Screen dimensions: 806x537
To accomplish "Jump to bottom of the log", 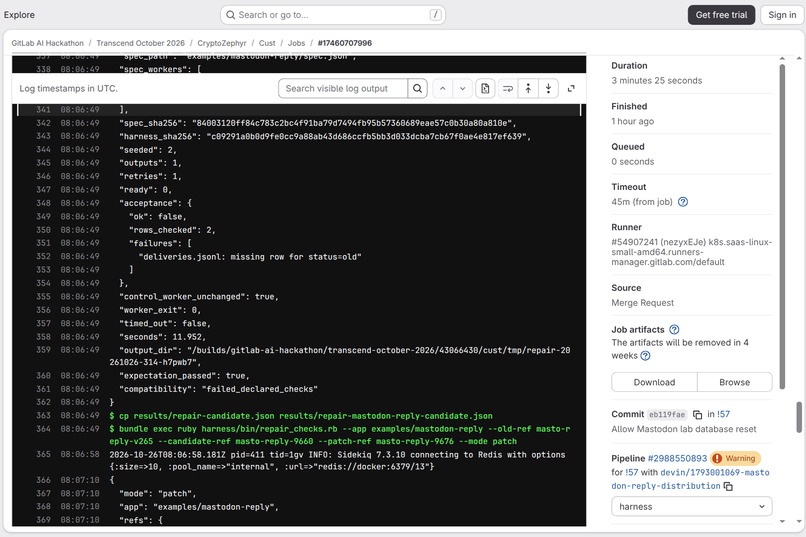I will (x=548, y=88).
